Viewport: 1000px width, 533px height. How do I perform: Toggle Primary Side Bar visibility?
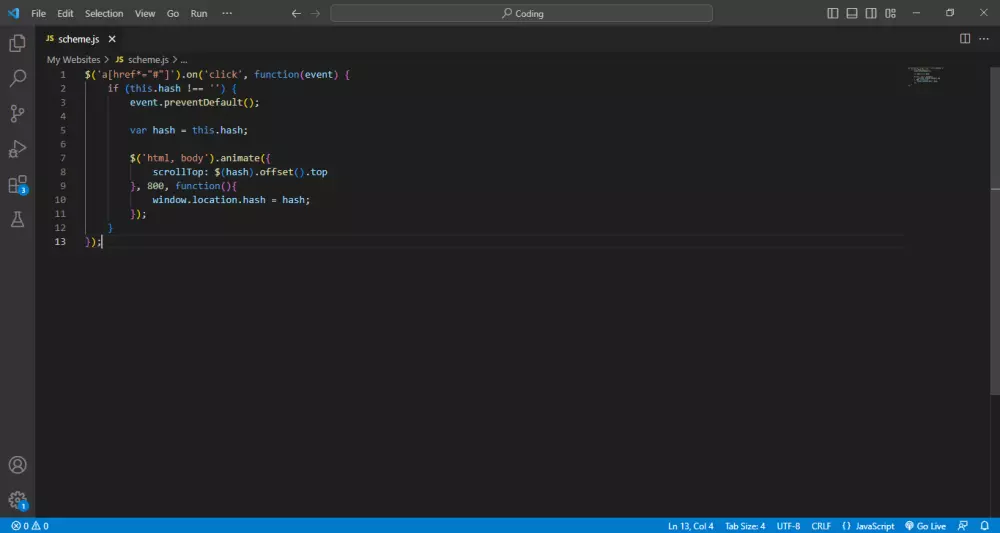tap(832, 13)
